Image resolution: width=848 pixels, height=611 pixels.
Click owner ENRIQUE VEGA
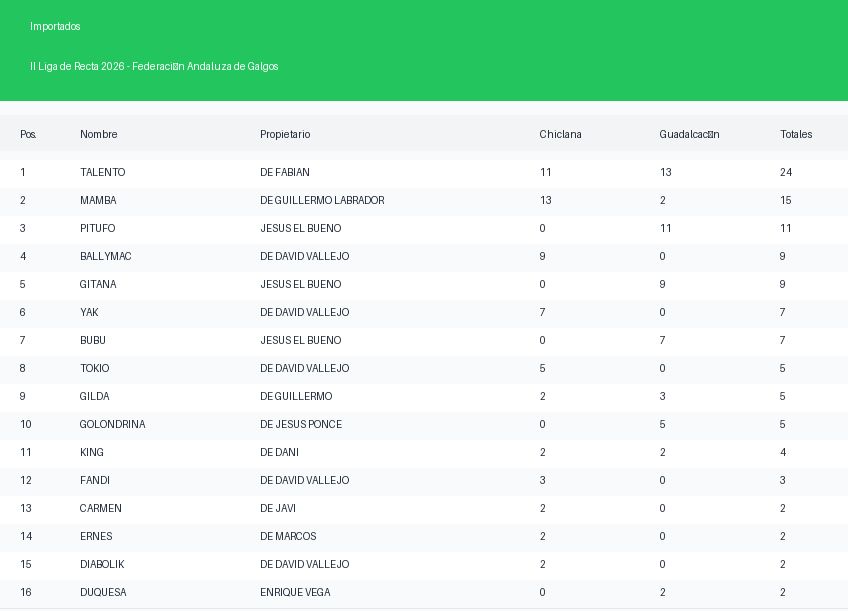[x=295, y=592]
